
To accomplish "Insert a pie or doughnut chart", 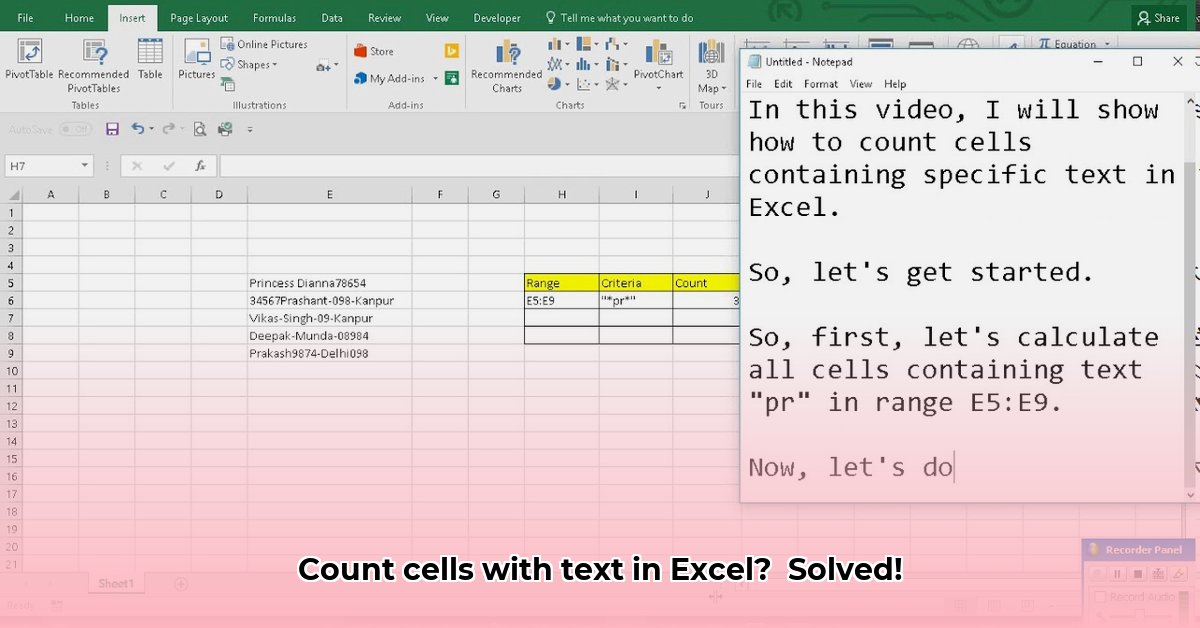I will 559,84.
